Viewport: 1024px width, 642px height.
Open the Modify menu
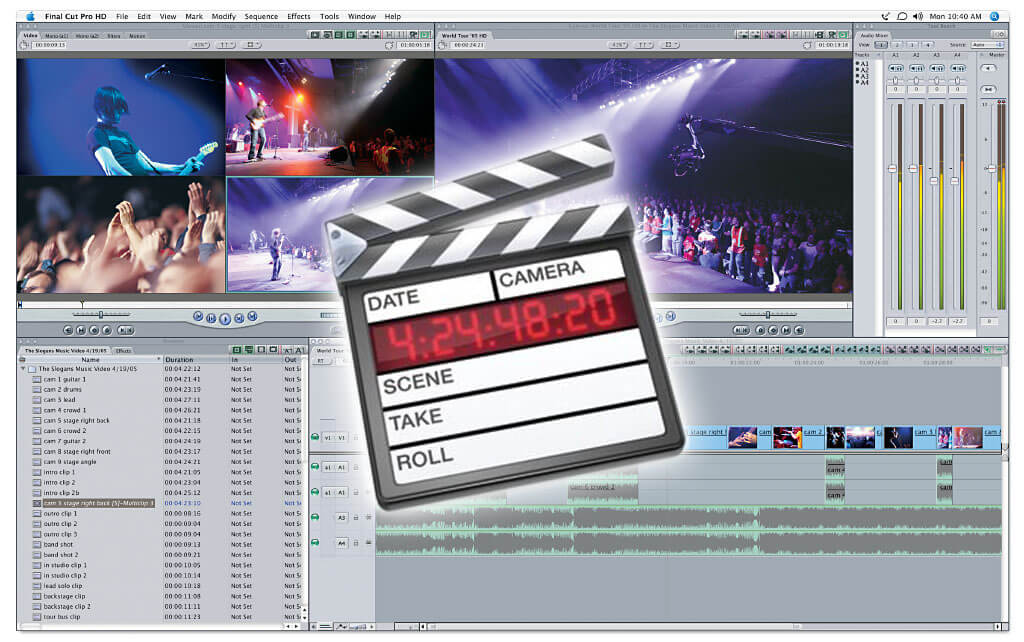tap(223, 16)
